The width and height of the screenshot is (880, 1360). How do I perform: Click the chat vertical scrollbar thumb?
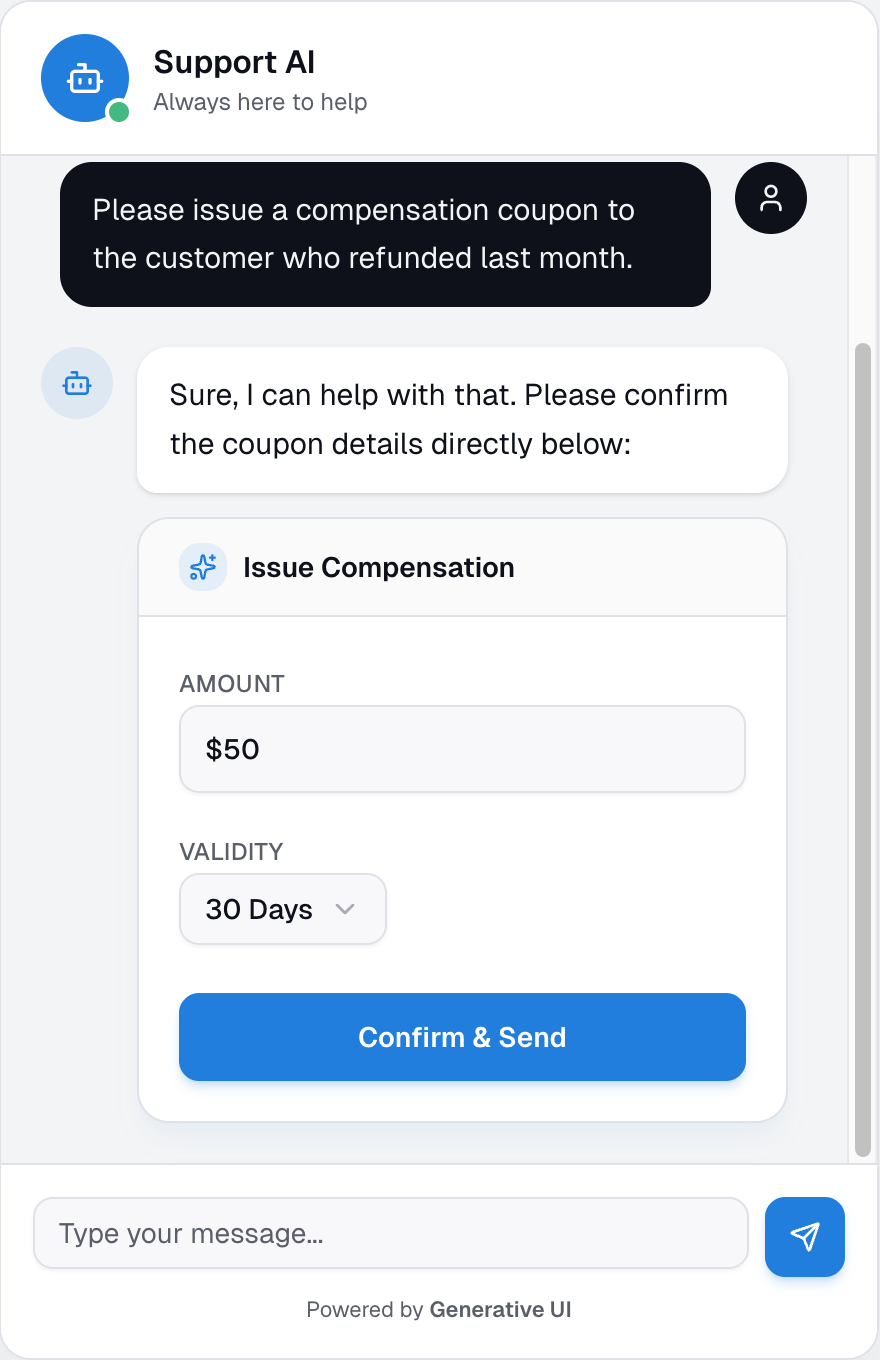tap(864, 750)
